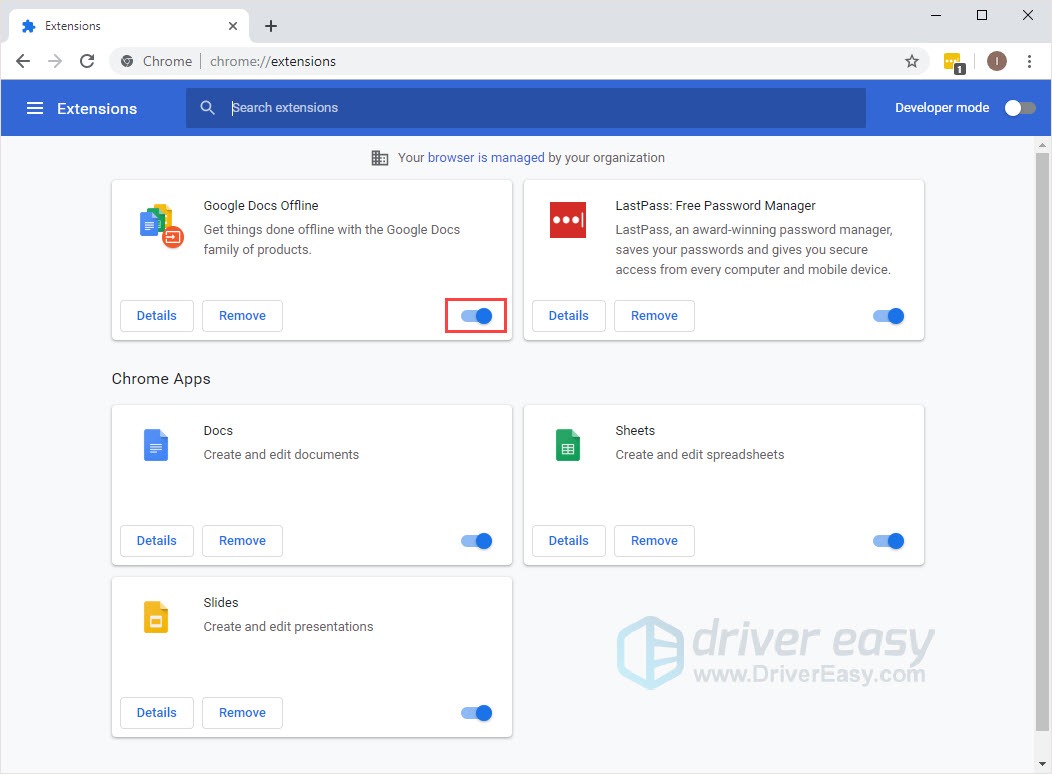Click the Google Docs Offline extension icon
The width and height of the screenshot is (1052, 774).
point(156,224)
